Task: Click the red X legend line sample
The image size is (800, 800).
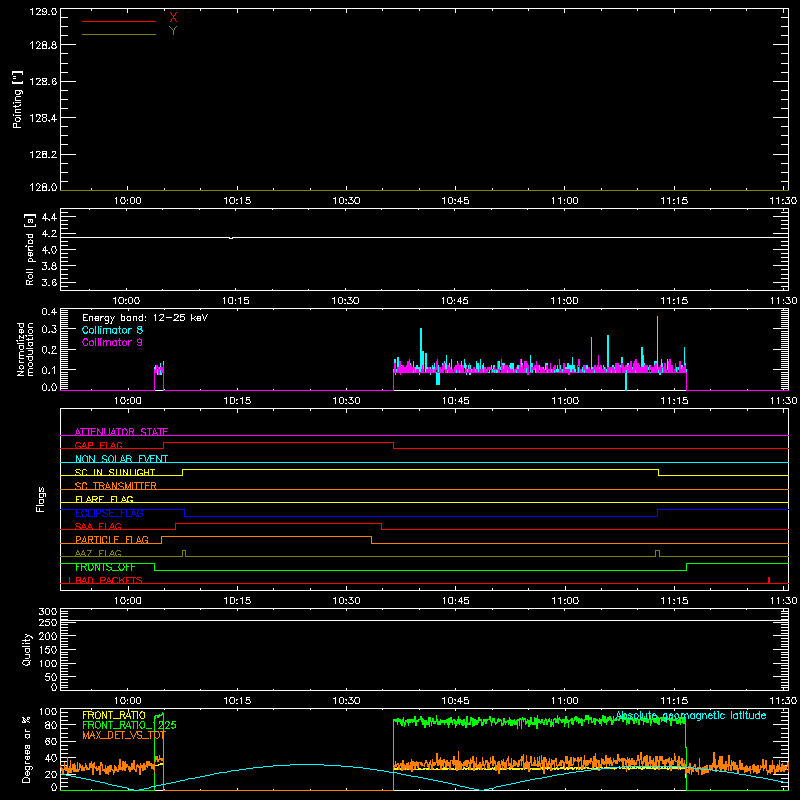Action: [119, 21]
